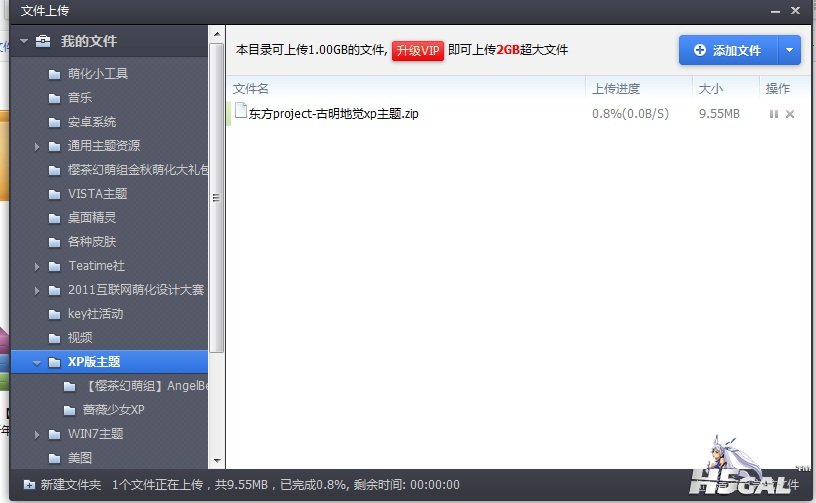Viewport: 816px width, 503px height.
Task: Click folder icon beside 桌面精灵
Action: (54, 218)
